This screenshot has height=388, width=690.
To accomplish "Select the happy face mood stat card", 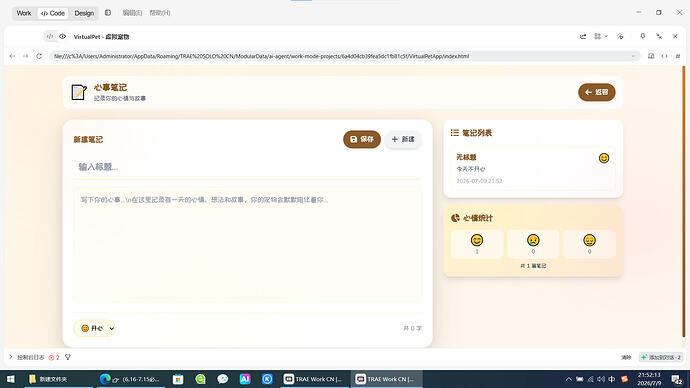I will point(477,244).
